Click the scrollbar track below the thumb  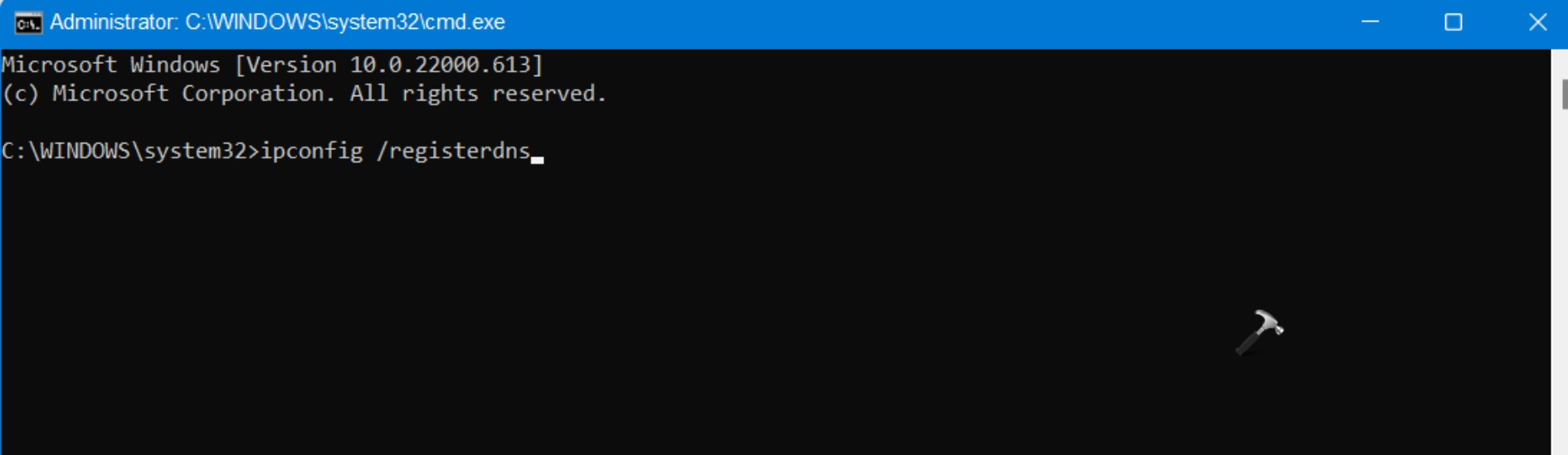click(1560, 290)
